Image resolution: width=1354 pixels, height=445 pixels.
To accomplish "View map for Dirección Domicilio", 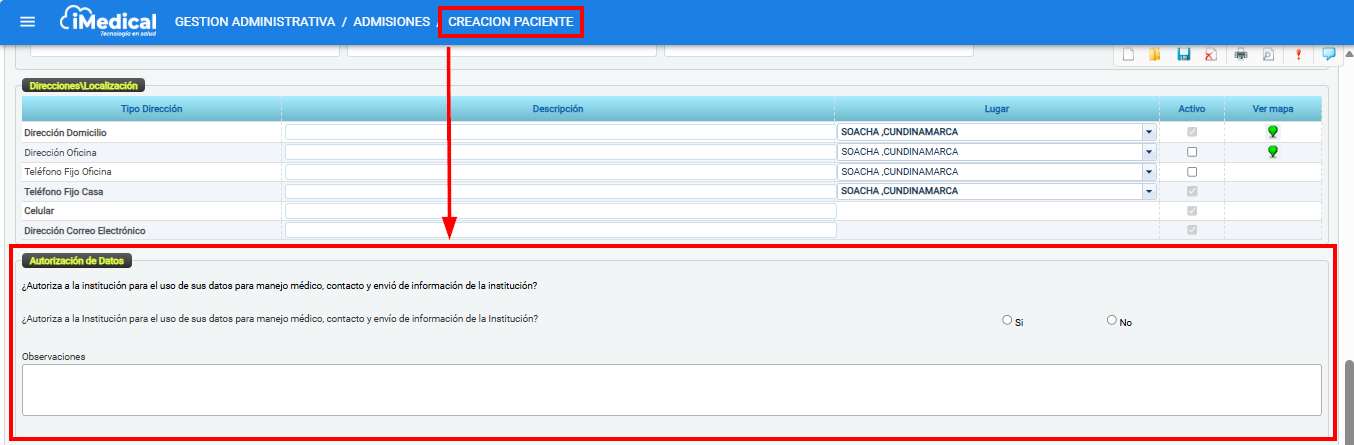I will [x=1273, y=132].
